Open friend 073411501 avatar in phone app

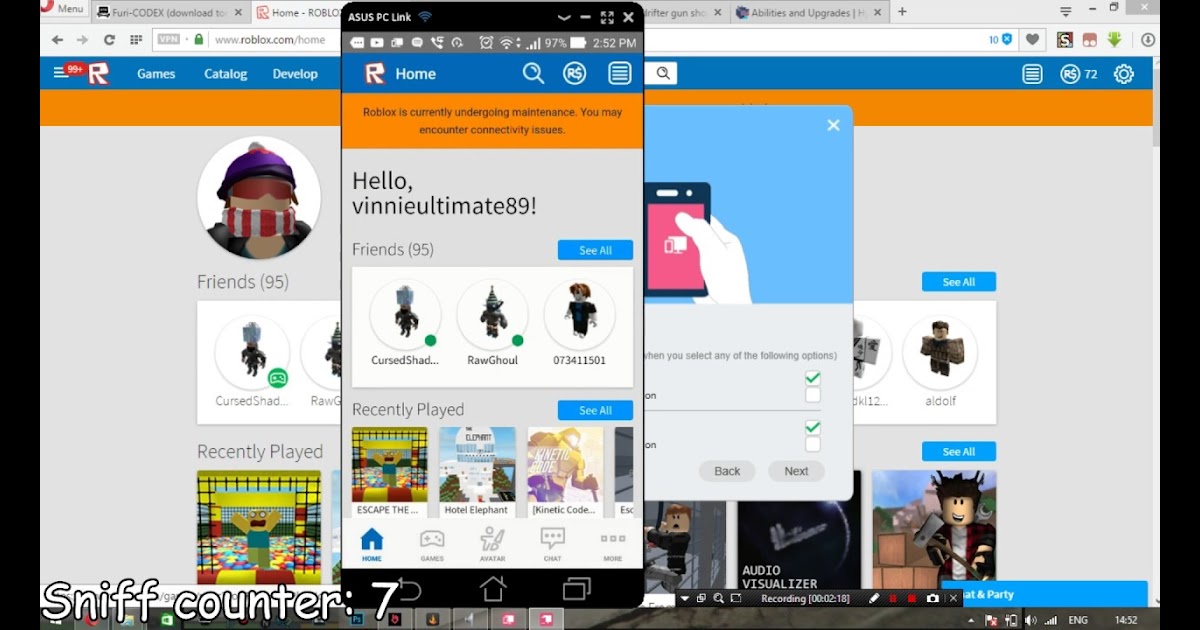click(580, 315)
